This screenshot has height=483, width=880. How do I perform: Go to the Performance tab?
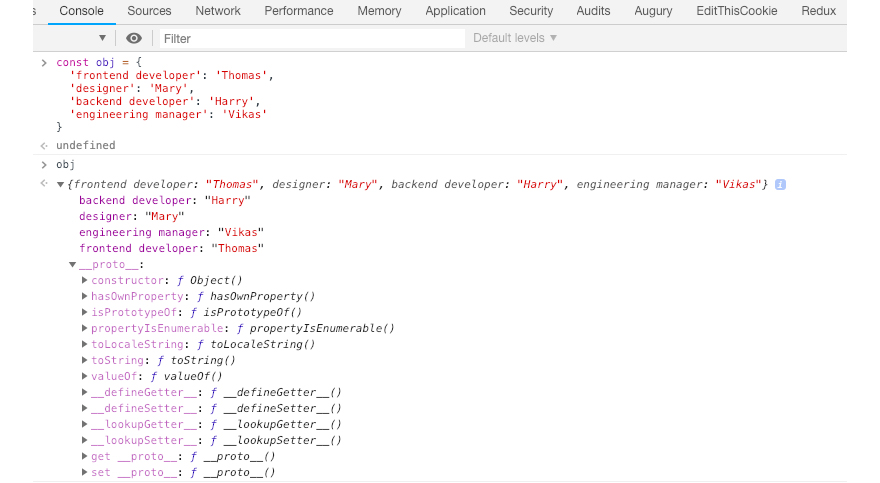299,11
